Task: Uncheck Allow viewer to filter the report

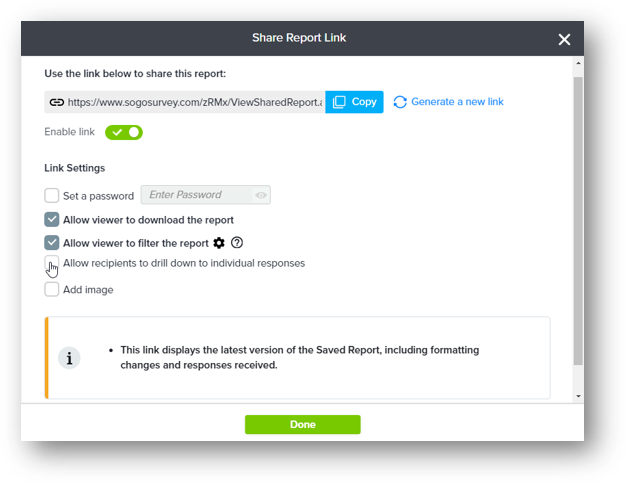Action: tap(52, 243)
